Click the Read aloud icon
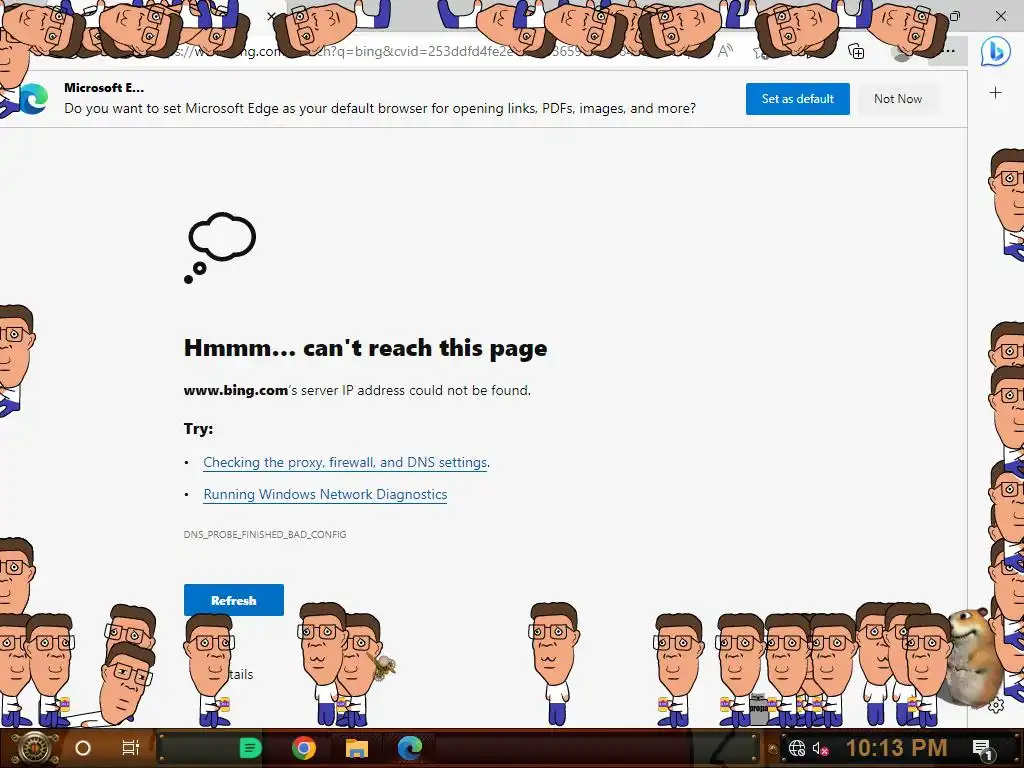Screen dimensions: 1024x768 725,51
